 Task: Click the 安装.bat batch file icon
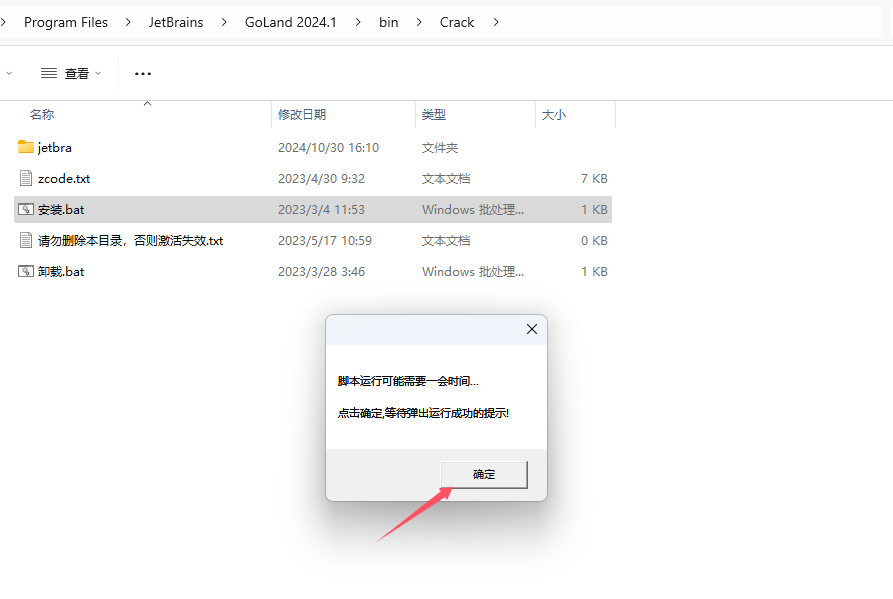click(x=26, y=209)
